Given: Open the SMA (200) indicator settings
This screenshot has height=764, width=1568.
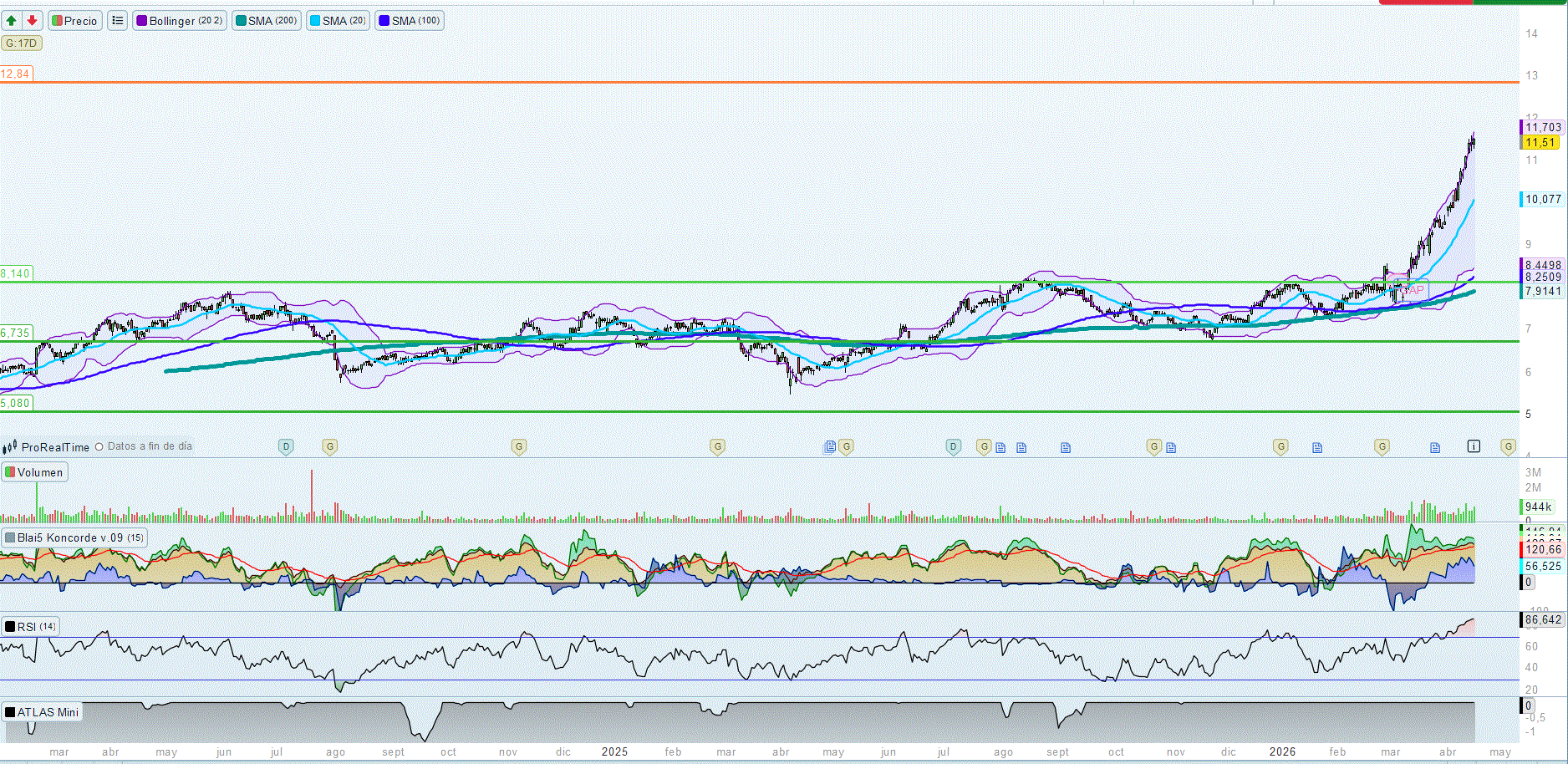Looking at the screenshot, I should point(266,21).
